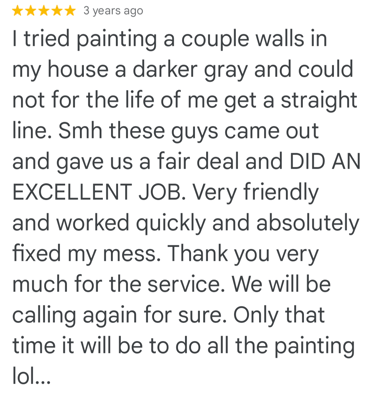The image size is (375, 394).
Task: Click the fifth (last) gold rating star
Action: point(69,11)
